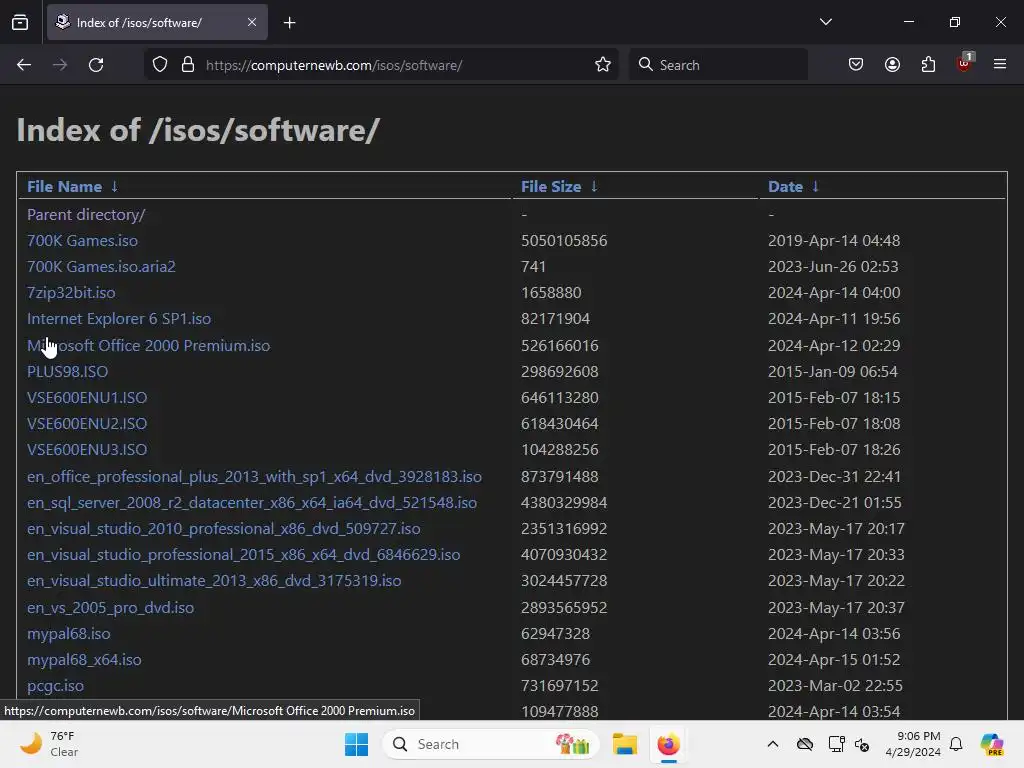
Task: Download en_vs_2005_pro_dvd.iso
Action: tap(110, 608)
